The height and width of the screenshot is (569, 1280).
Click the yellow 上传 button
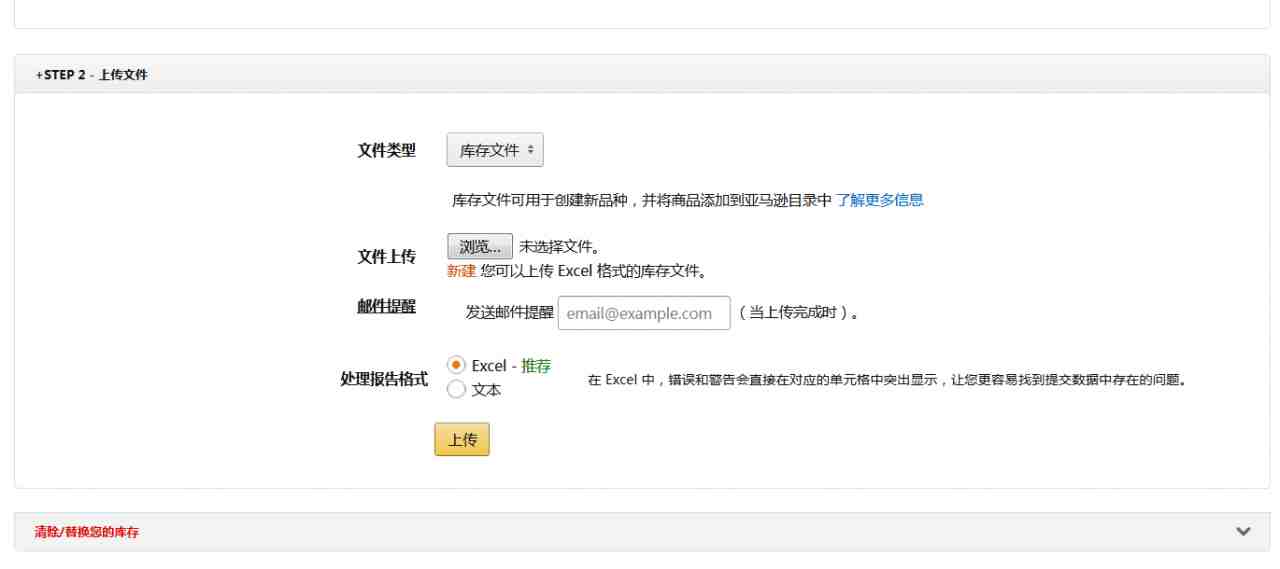[462, 439]
